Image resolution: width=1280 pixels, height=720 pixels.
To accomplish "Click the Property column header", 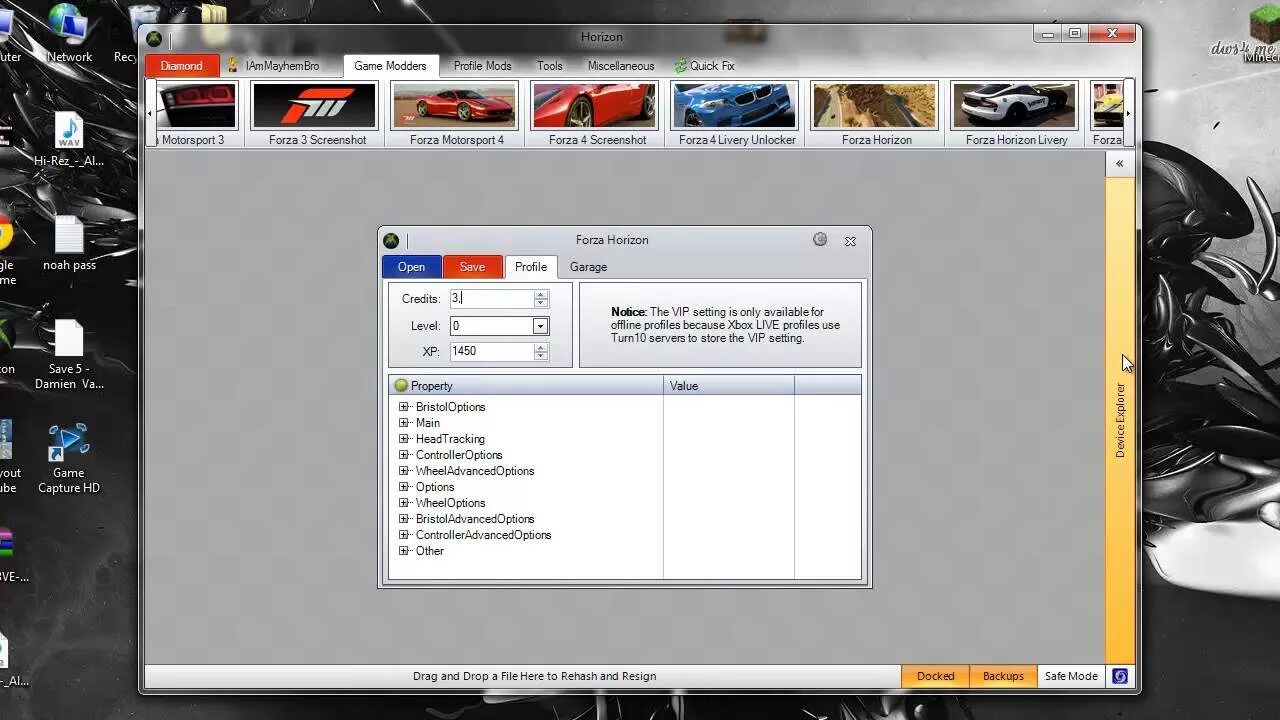I will [526, 385].
